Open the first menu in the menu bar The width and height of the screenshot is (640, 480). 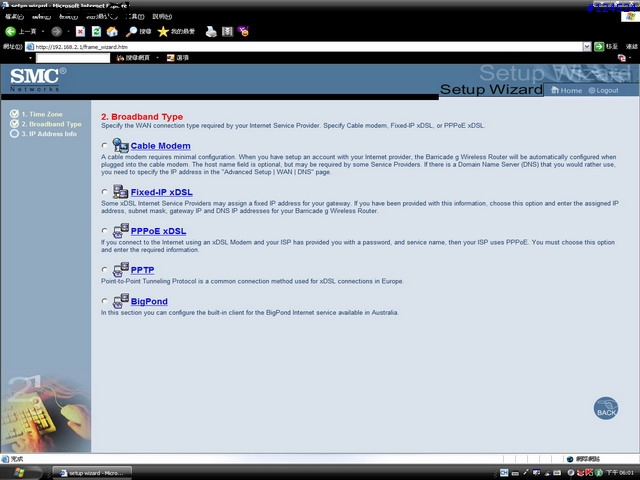click(x=14, y=17)
